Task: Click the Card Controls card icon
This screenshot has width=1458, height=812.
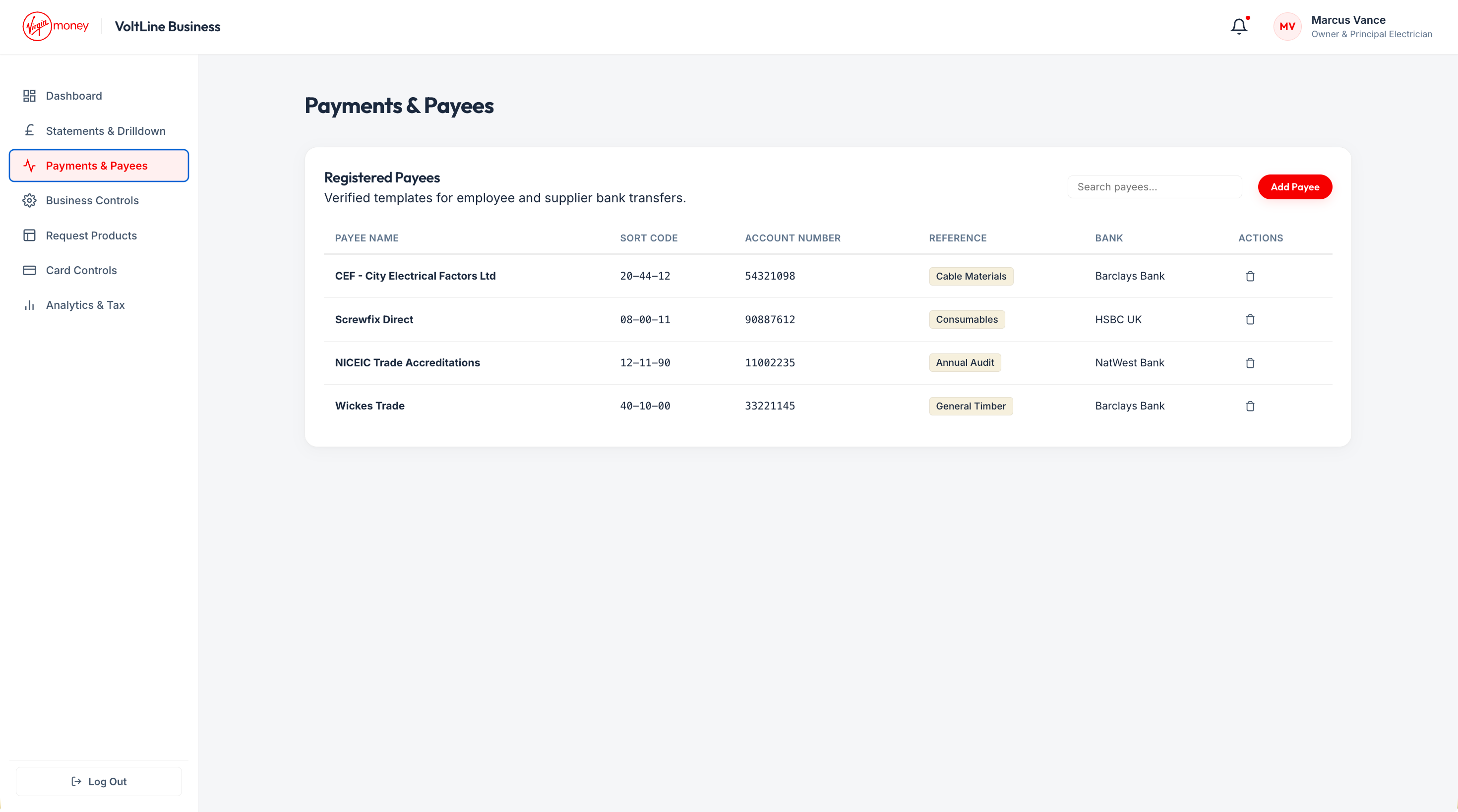Action: coord(29,271)
